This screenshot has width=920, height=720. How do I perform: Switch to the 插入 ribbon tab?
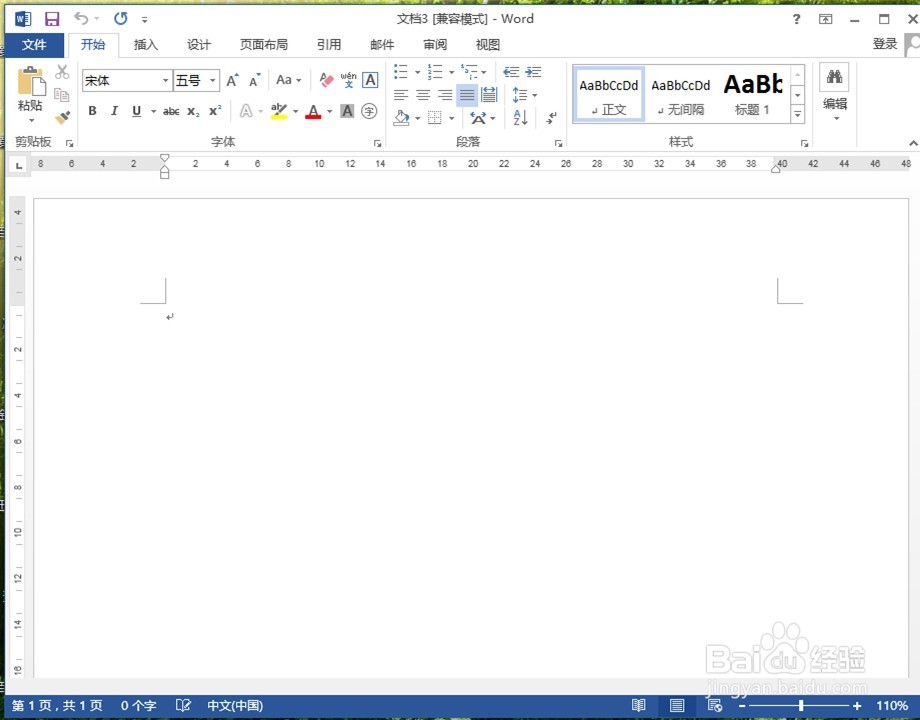146,44
